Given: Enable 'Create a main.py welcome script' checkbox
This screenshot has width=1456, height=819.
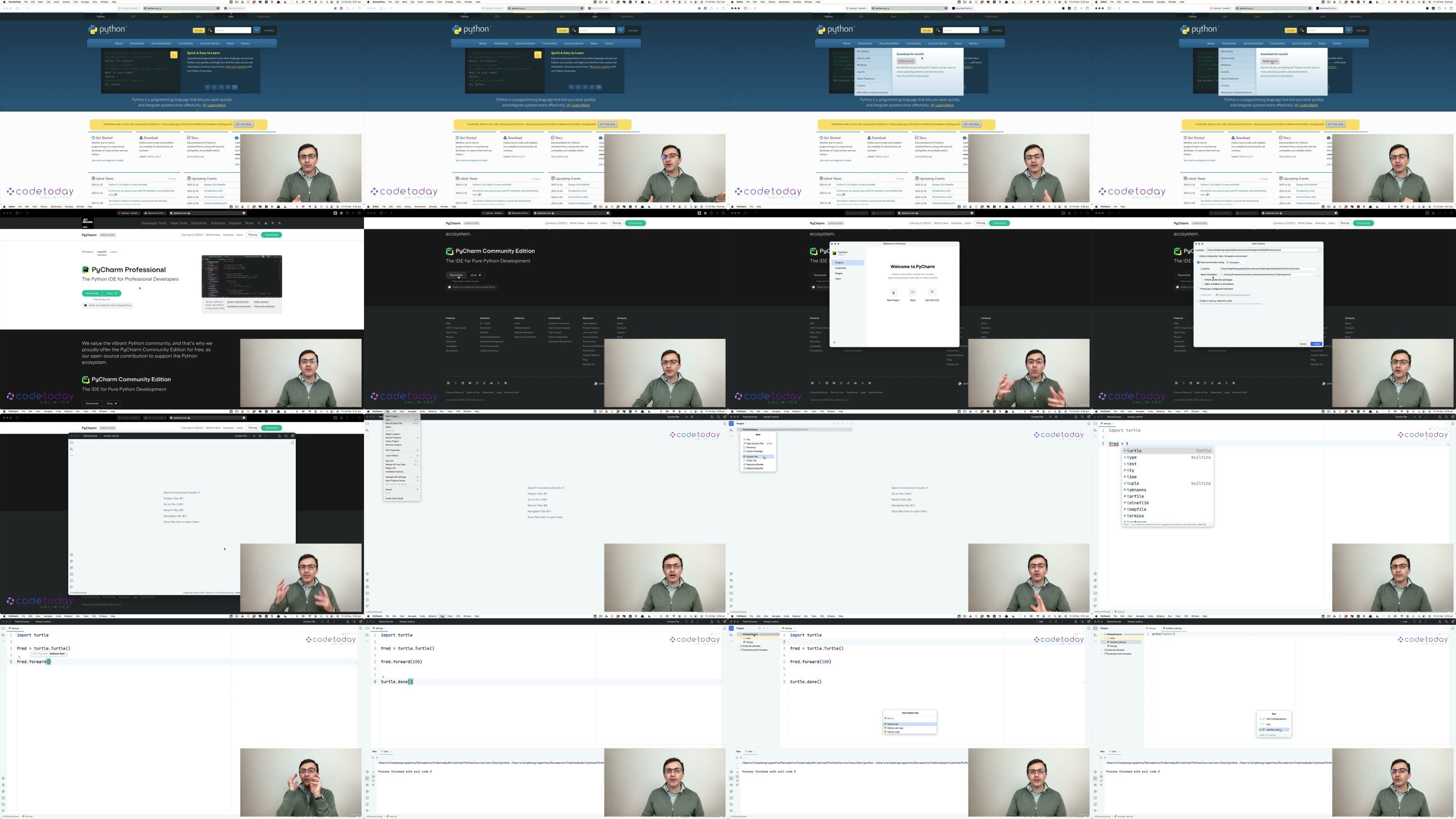Looking at the screenshot, I should (1198, 301).
